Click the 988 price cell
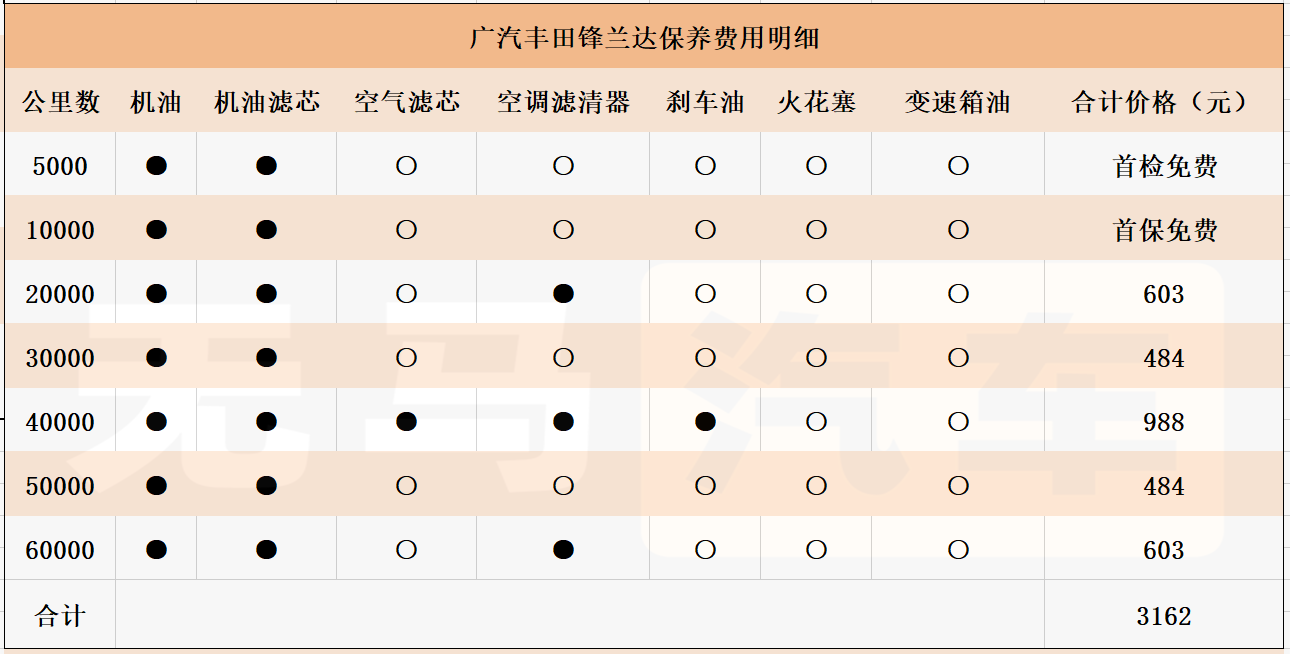 coord(1164,422)
